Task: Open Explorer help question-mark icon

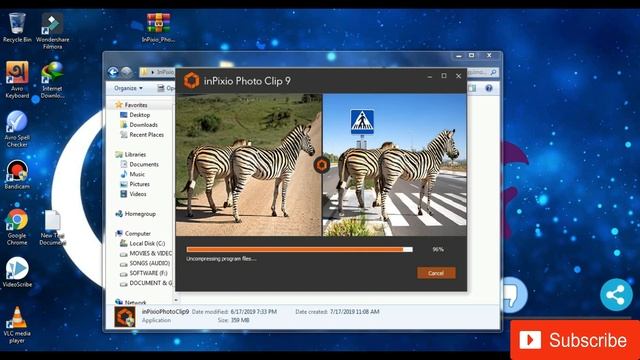Action: [x=489, y=88]
